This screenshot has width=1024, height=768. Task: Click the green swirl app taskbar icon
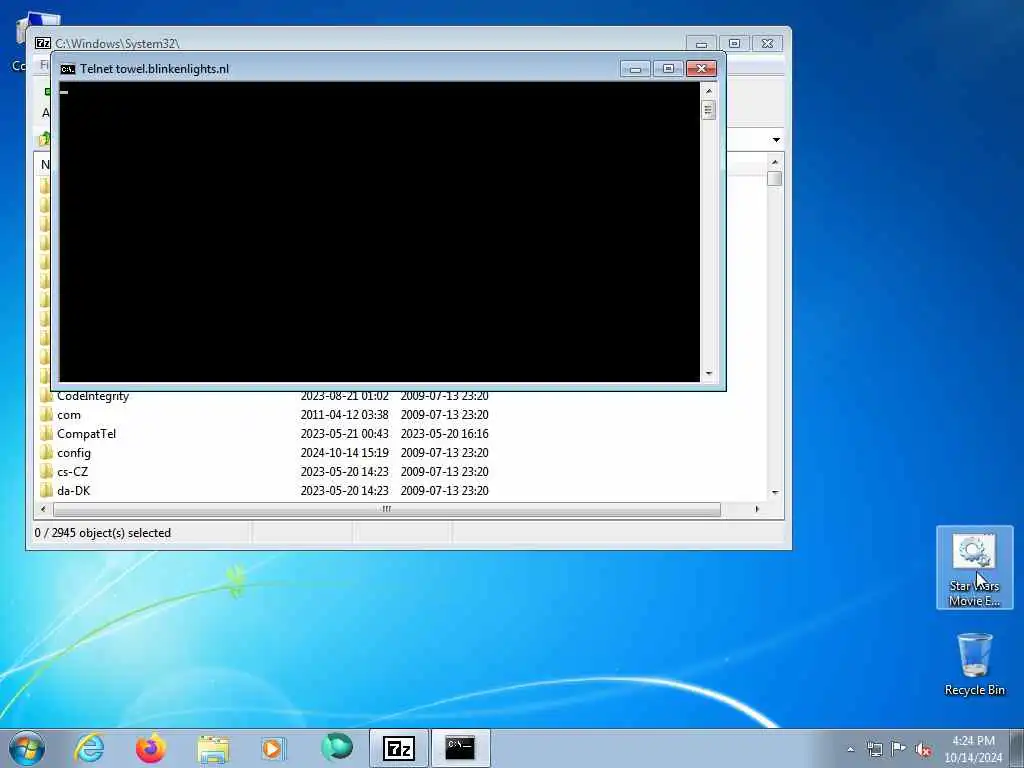(337, 748)
